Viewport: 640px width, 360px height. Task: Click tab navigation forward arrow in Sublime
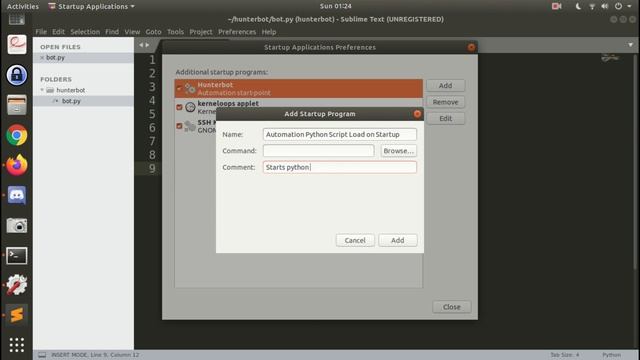tap(147, 45)
